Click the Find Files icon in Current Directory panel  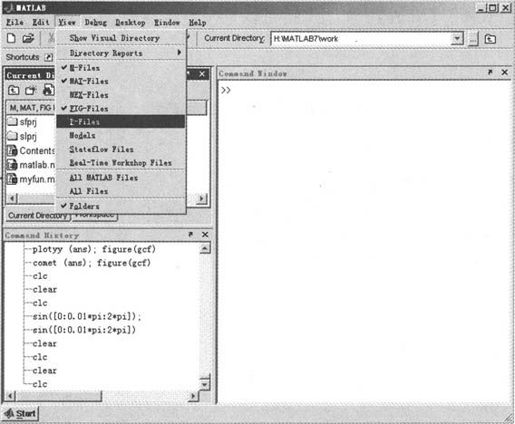(x=49, y=90)
